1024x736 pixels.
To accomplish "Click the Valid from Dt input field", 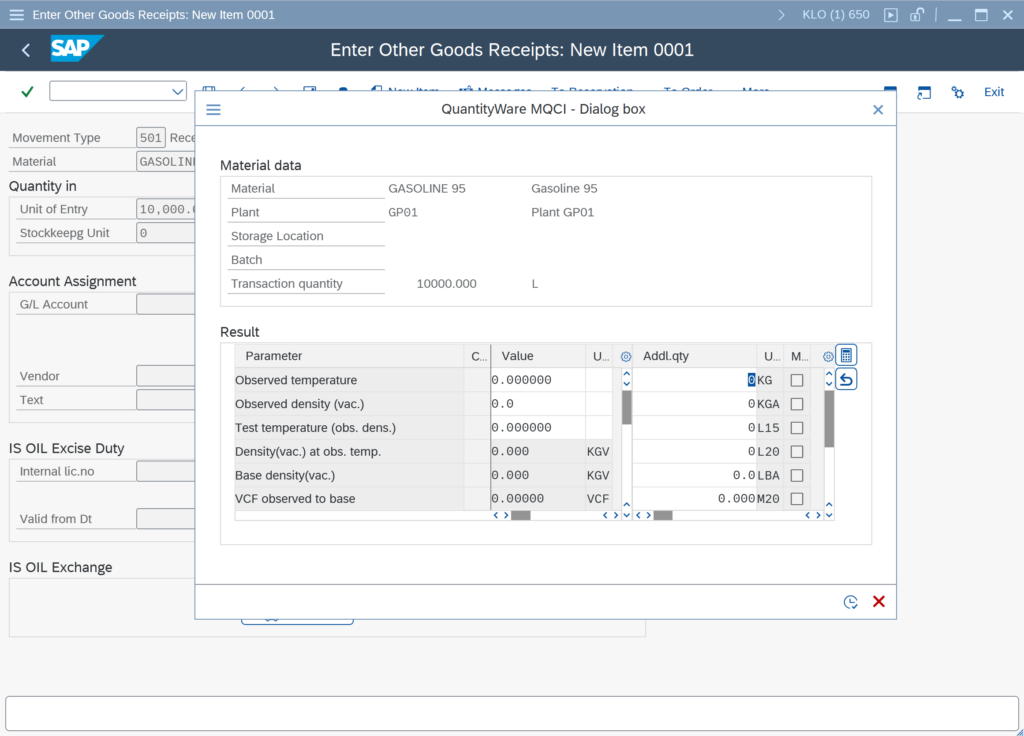I will (165, 519).
